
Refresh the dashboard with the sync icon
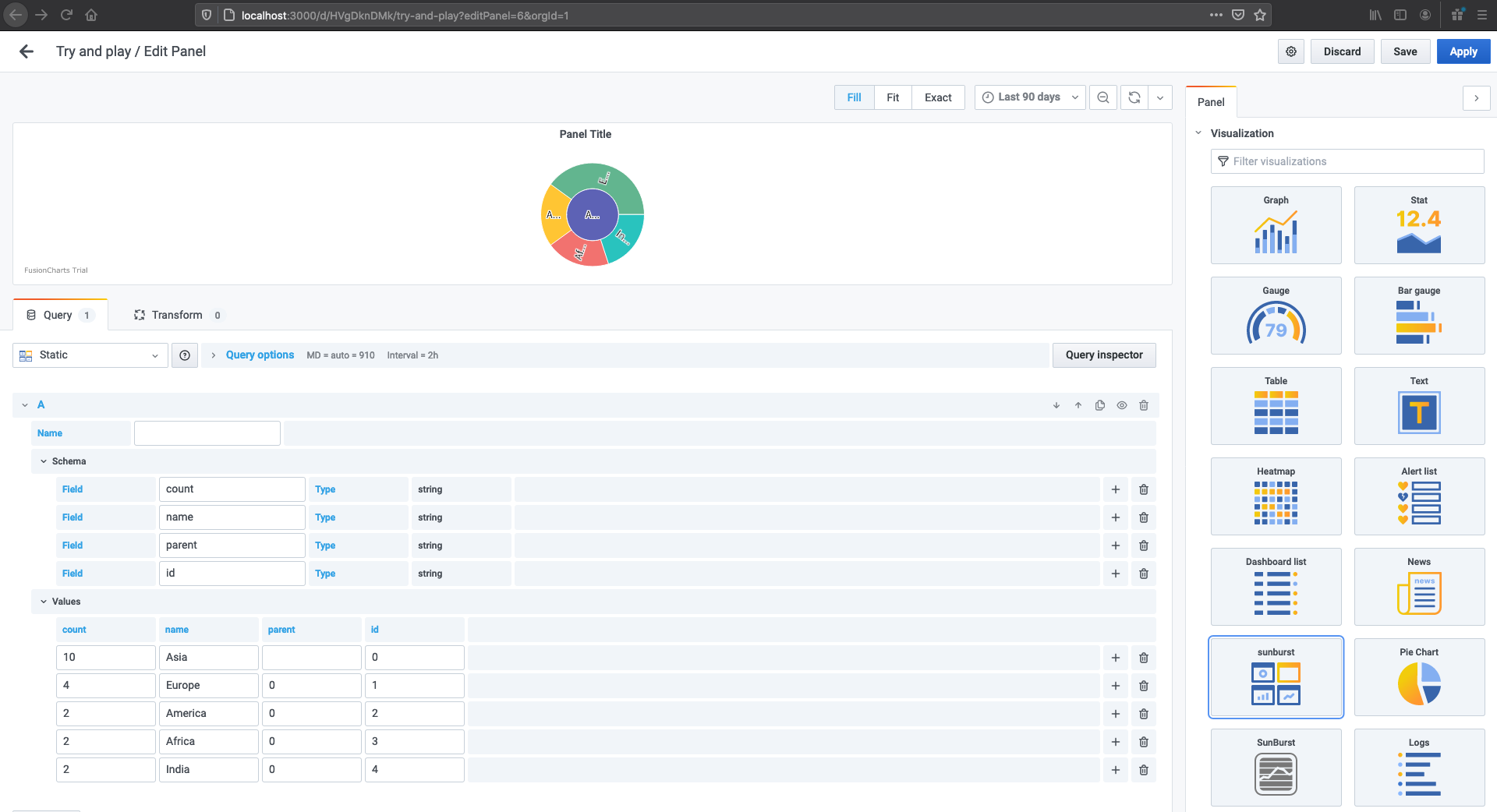click(1134, 97)
